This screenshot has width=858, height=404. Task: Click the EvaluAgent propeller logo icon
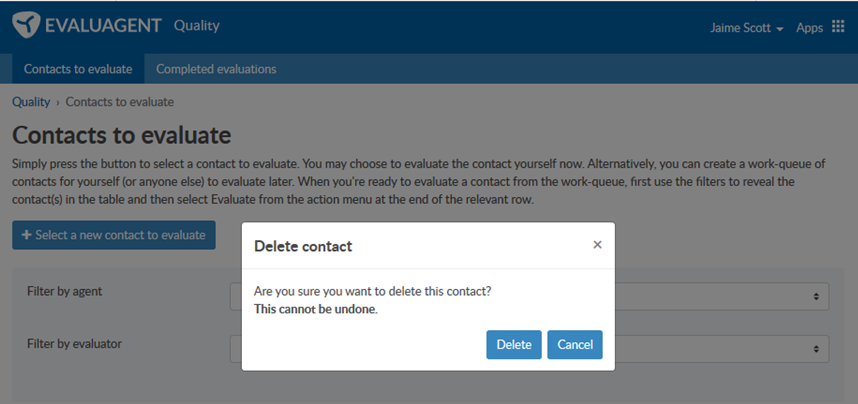click(26, 25)
